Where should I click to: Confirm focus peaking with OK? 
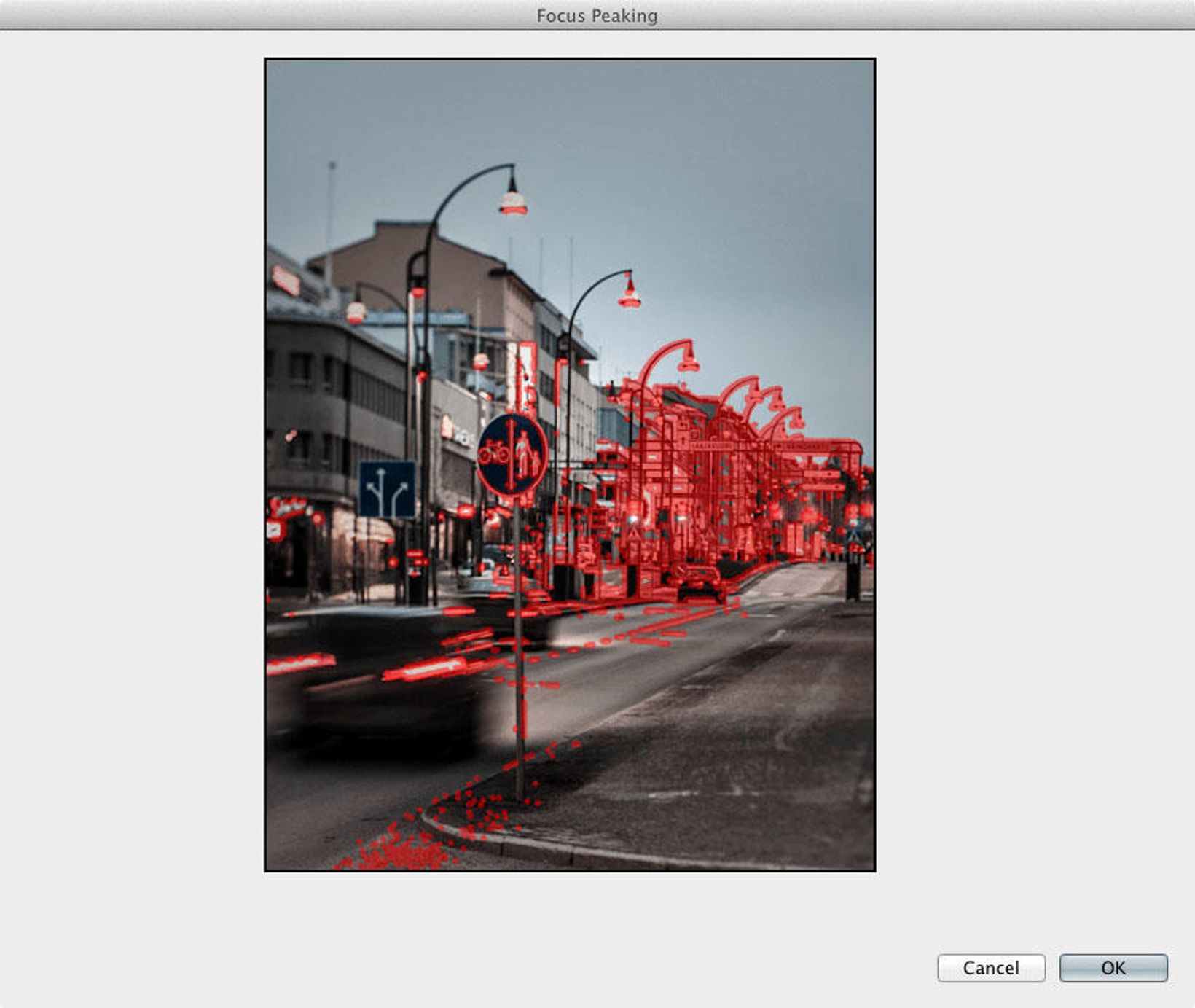[x=1113, y=968]
